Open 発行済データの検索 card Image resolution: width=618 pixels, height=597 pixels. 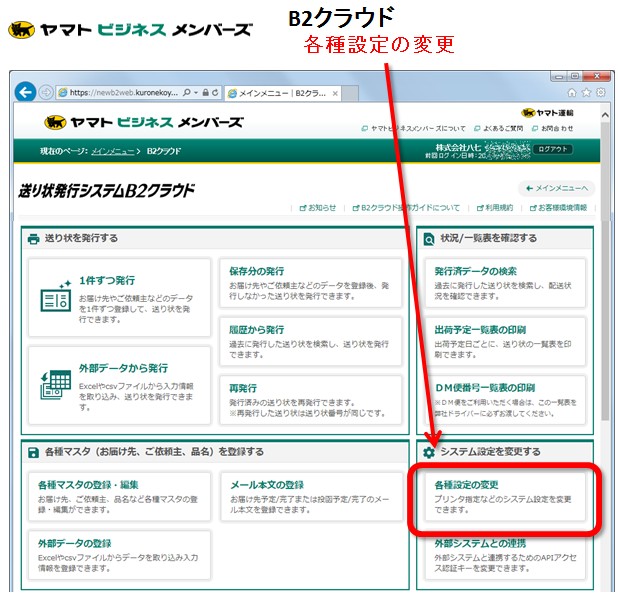(x=505, y=283)
